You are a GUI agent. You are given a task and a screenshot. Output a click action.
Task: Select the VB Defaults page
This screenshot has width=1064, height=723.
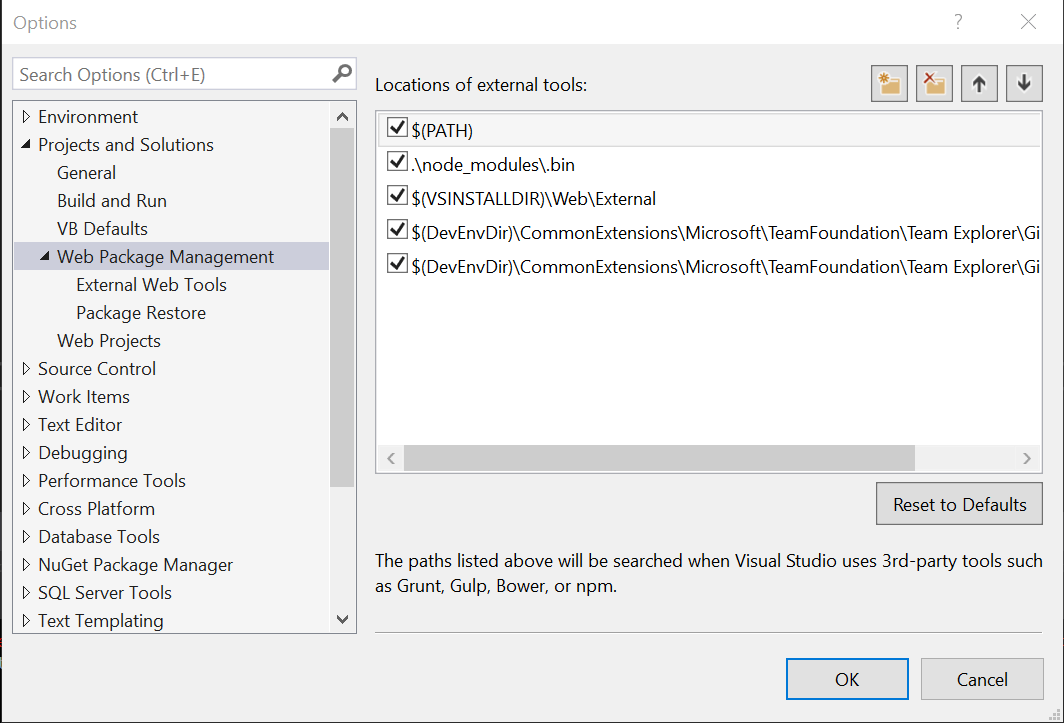(102, 229)
